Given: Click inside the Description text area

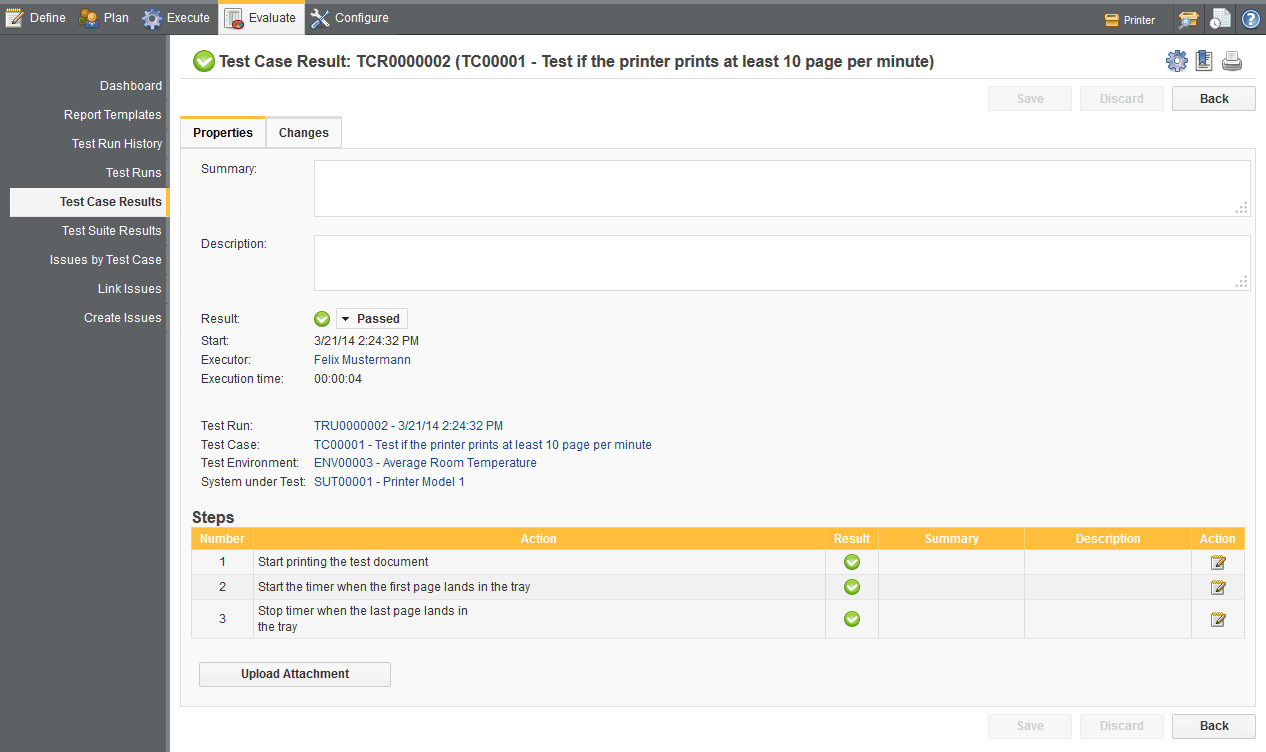Looking at the screenshot, I should (x=782, y=263).
